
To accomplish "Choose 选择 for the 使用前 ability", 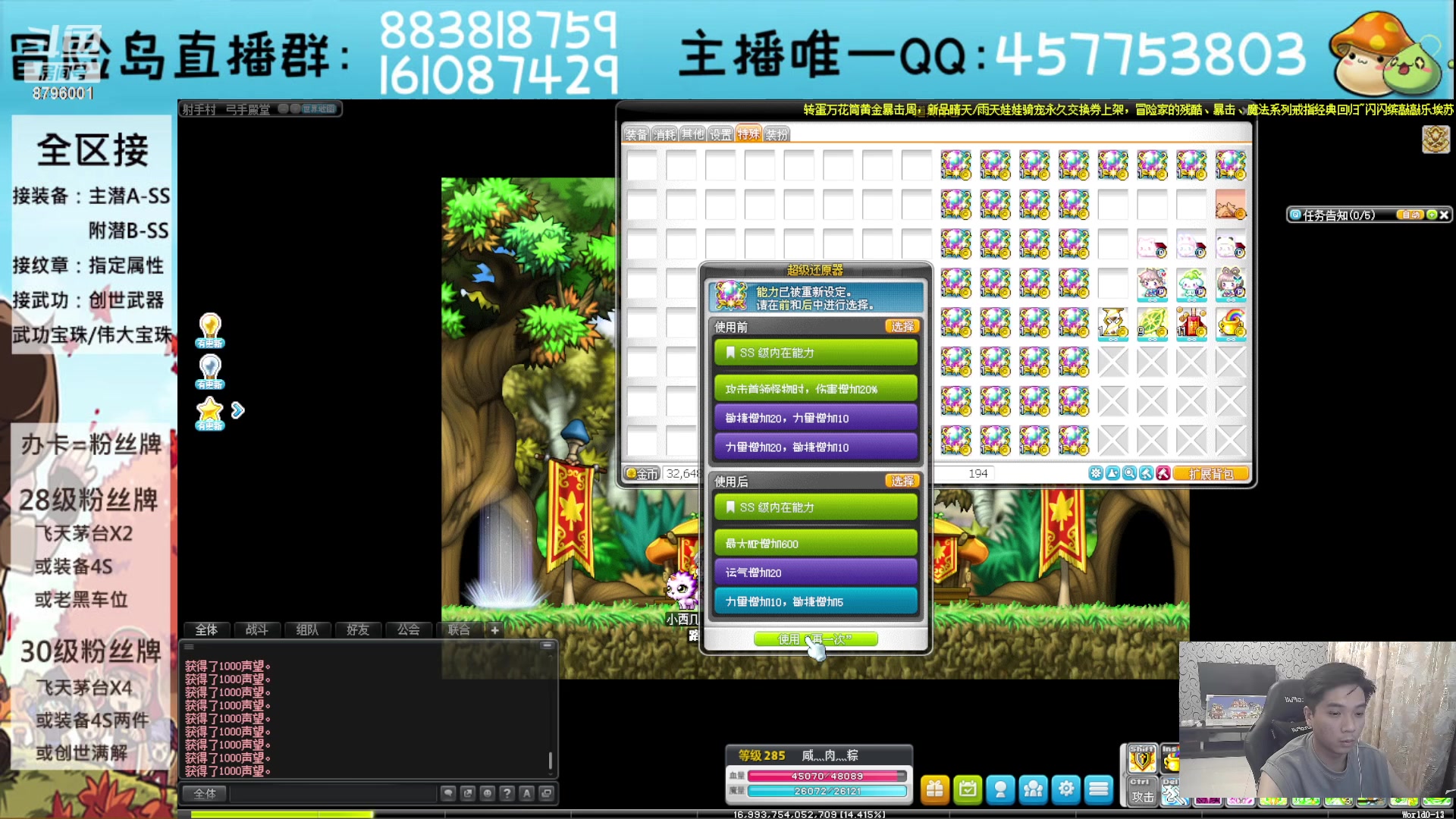I will tap(902, 327).
